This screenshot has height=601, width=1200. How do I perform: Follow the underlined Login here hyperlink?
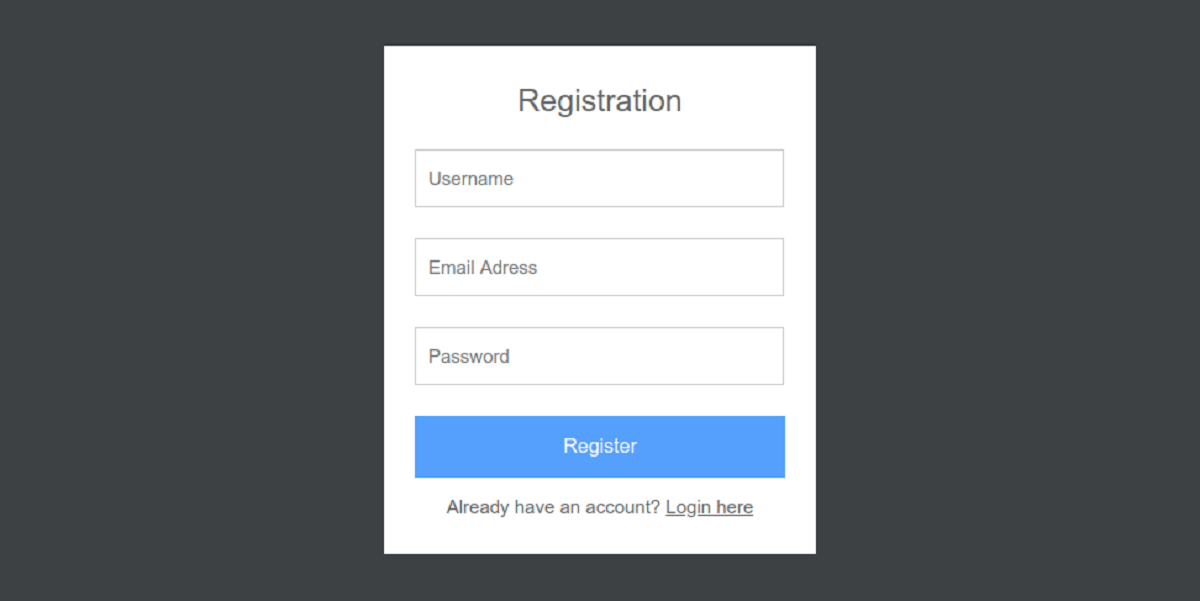tap(709, 507)
